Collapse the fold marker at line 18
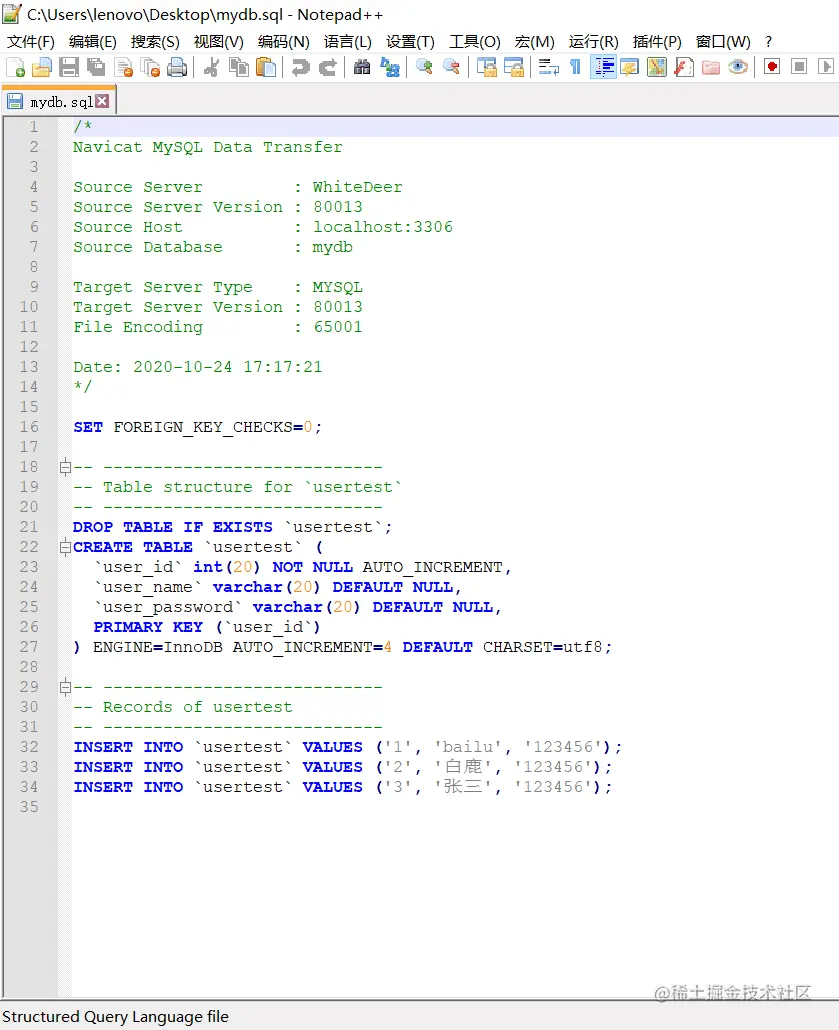The width and height of the screenshot is (839, 1030). tap(65, 467)
